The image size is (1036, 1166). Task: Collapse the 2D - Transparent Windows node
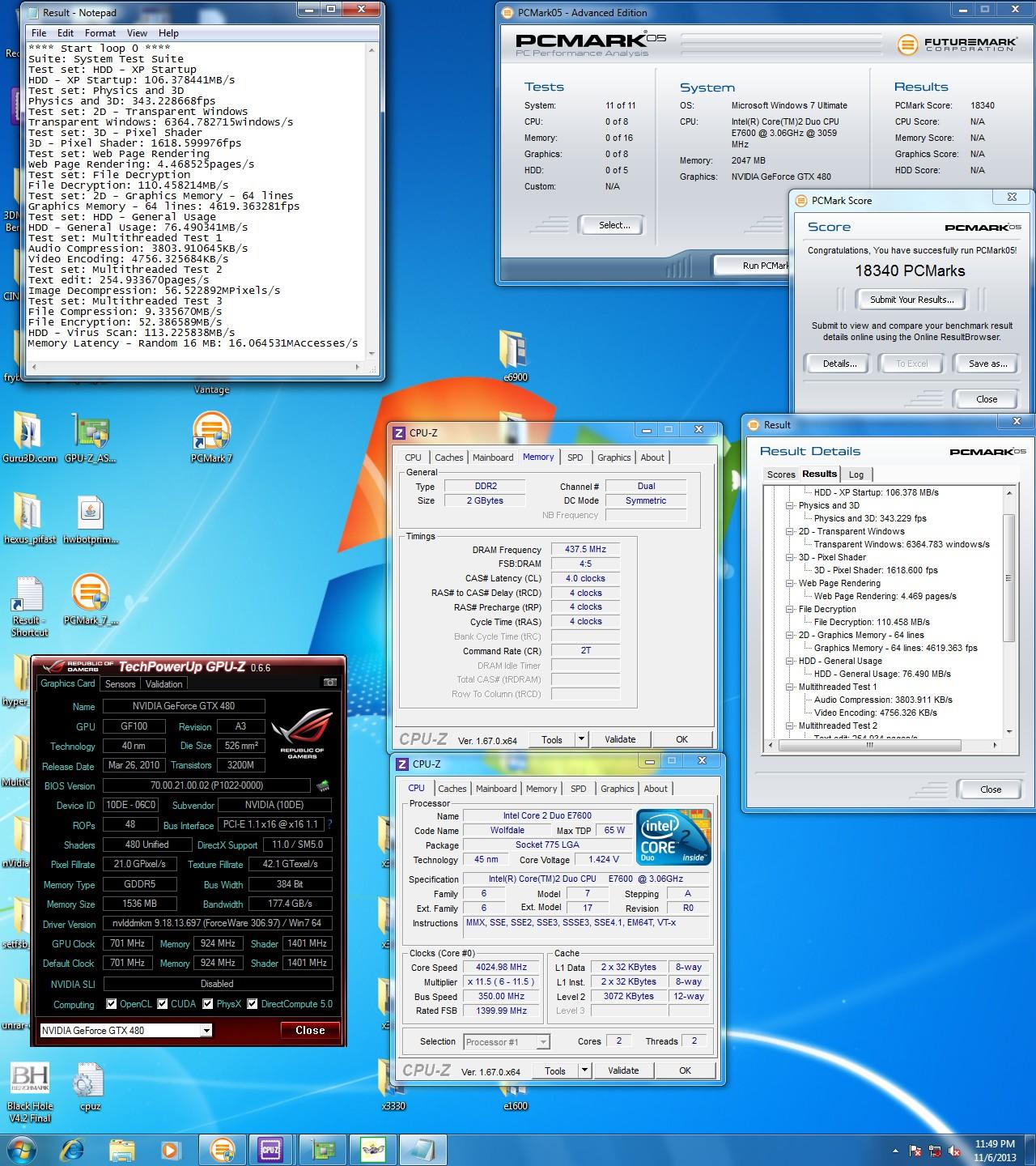(790, 531)
